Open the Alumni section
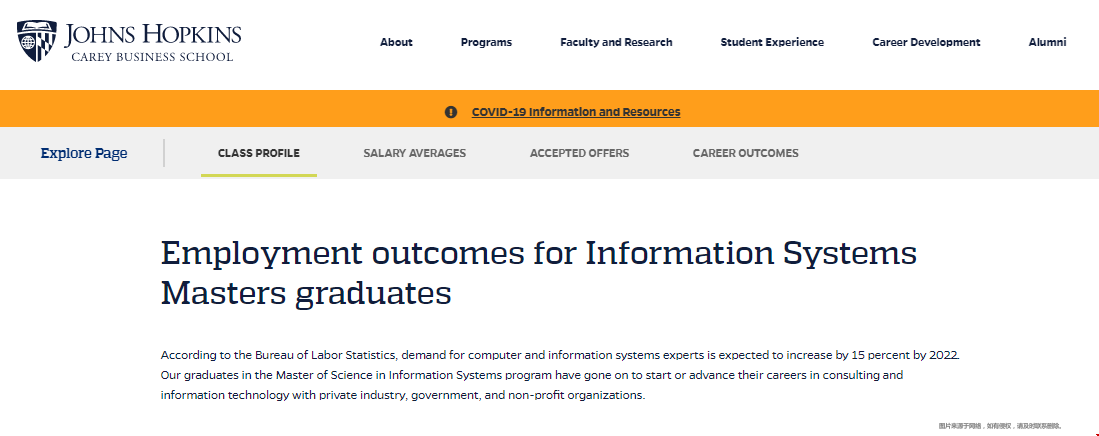Viewport: 1099px width, 436px height. 1047,42
